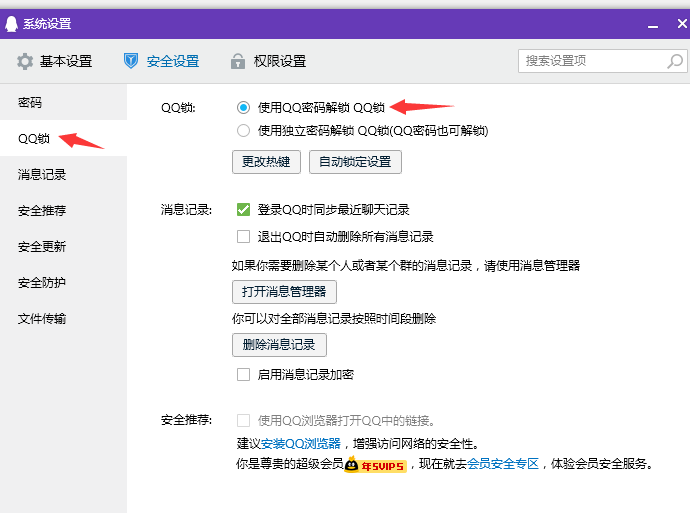
Task: Select 使用QQ密码解锁 QQ锁 radio option
Action: tap(243, 108)
